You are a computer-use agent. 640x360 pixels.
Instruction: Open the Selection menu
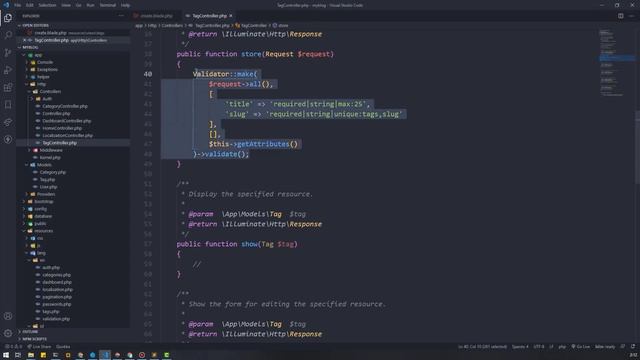pos(47,5)
